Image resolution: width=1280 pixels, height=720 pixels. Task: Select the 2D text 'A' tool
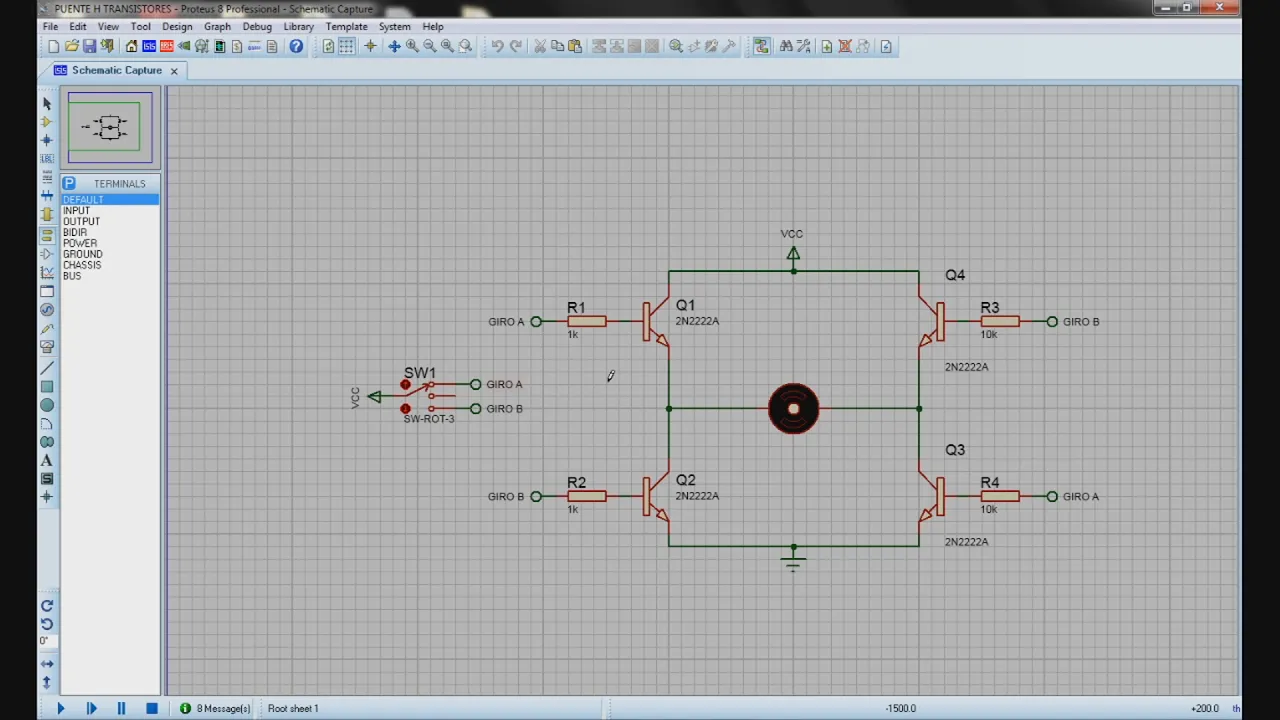coord(47,461)
